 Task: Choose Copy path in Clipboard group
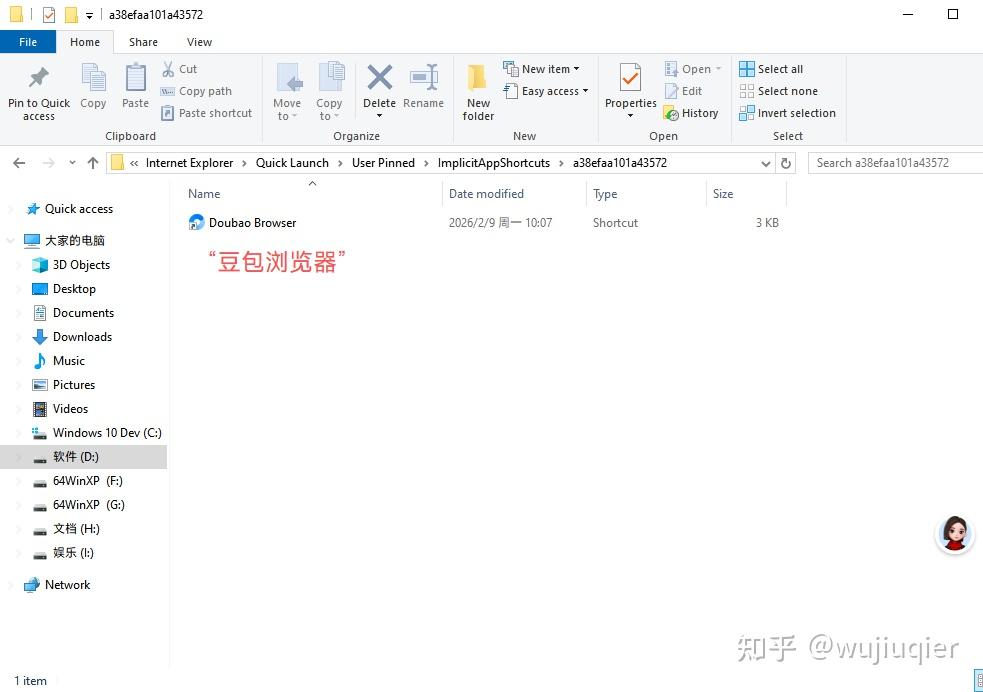coord(196,91)
